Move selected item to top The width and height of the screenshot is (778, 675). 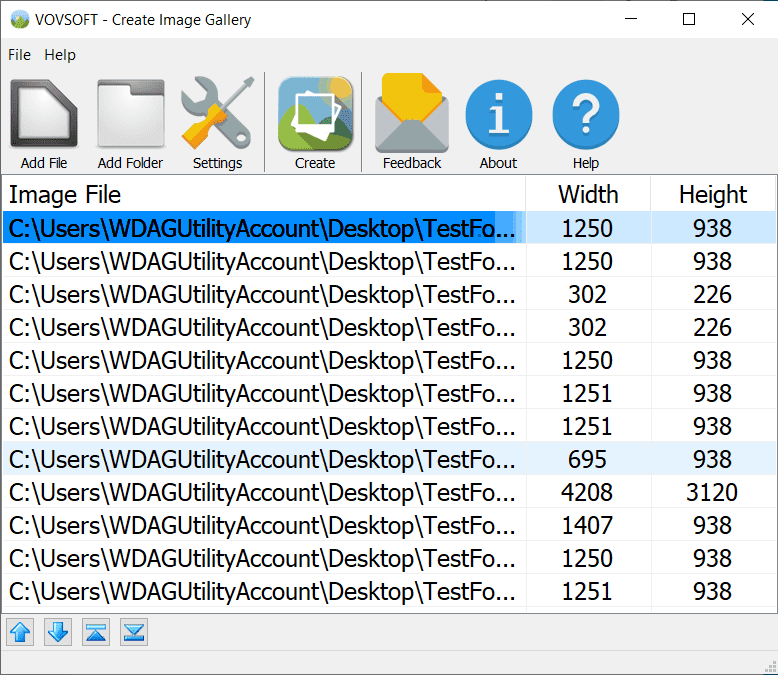pos(96,632)
